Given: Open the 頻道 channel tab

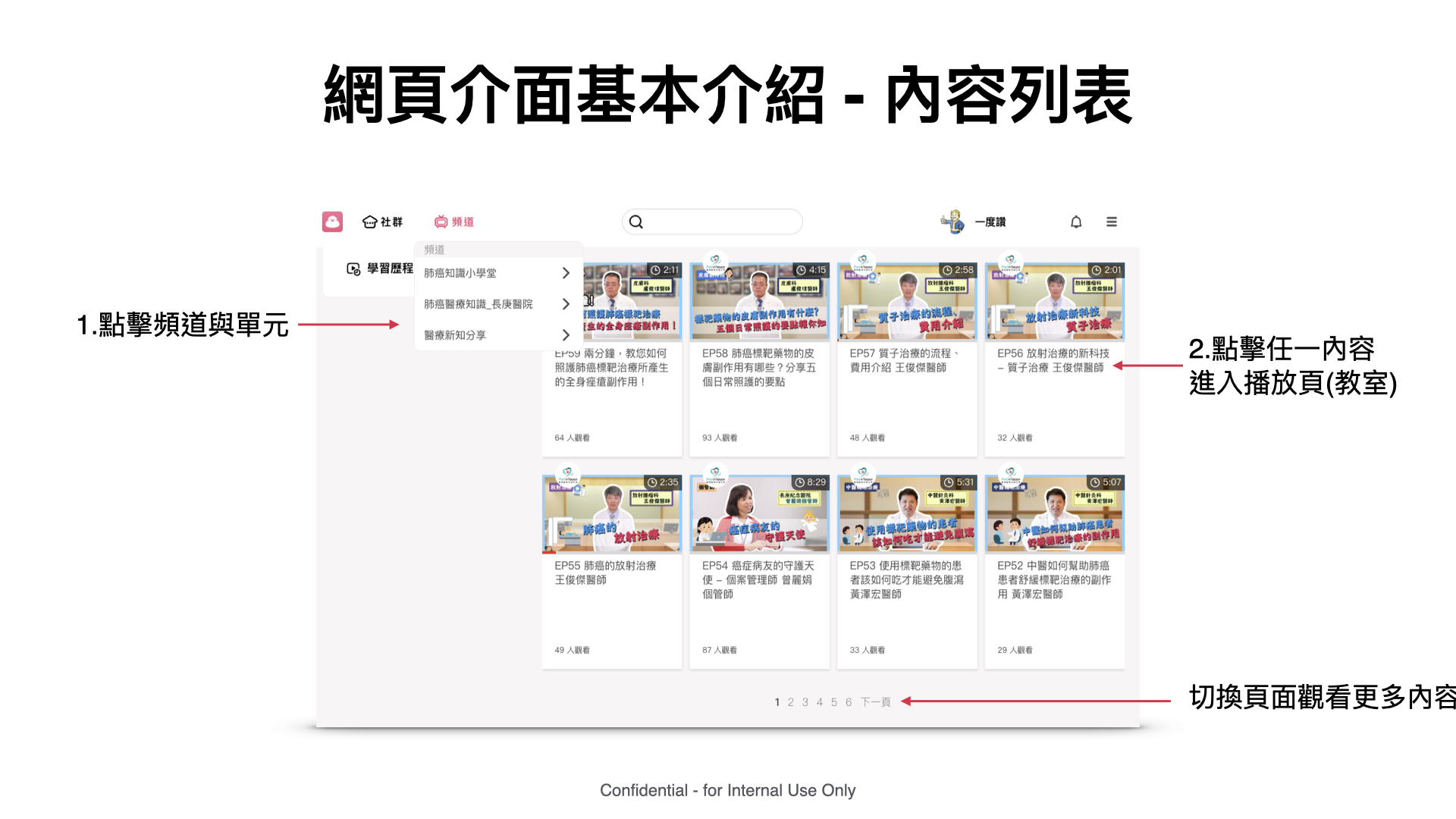Looking at the screenshot, I should 454,221.
